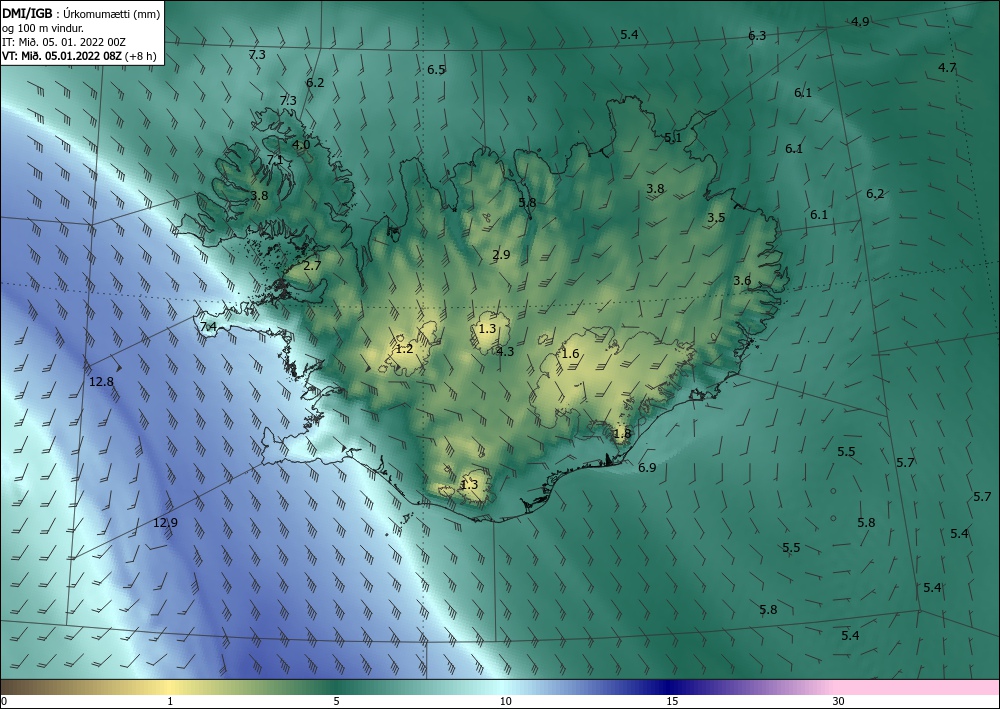Click the 4.3 value below Hofsjökull

[x=504, y=351]
